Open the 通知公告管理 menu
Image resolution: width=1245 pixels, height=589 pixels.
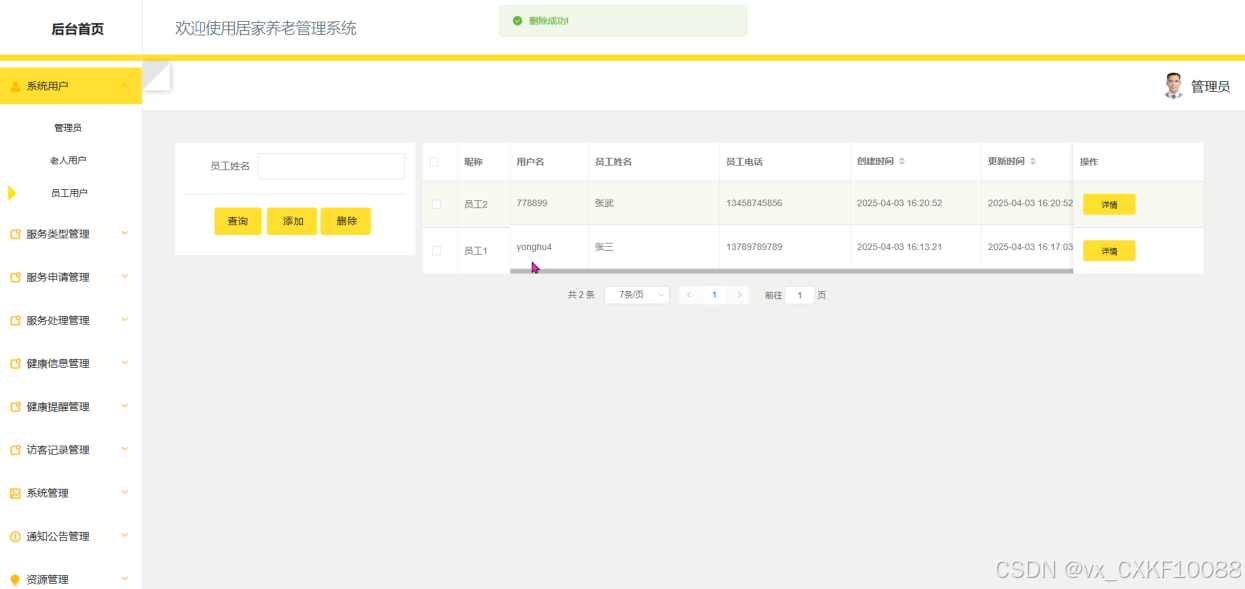click(70, 536)
